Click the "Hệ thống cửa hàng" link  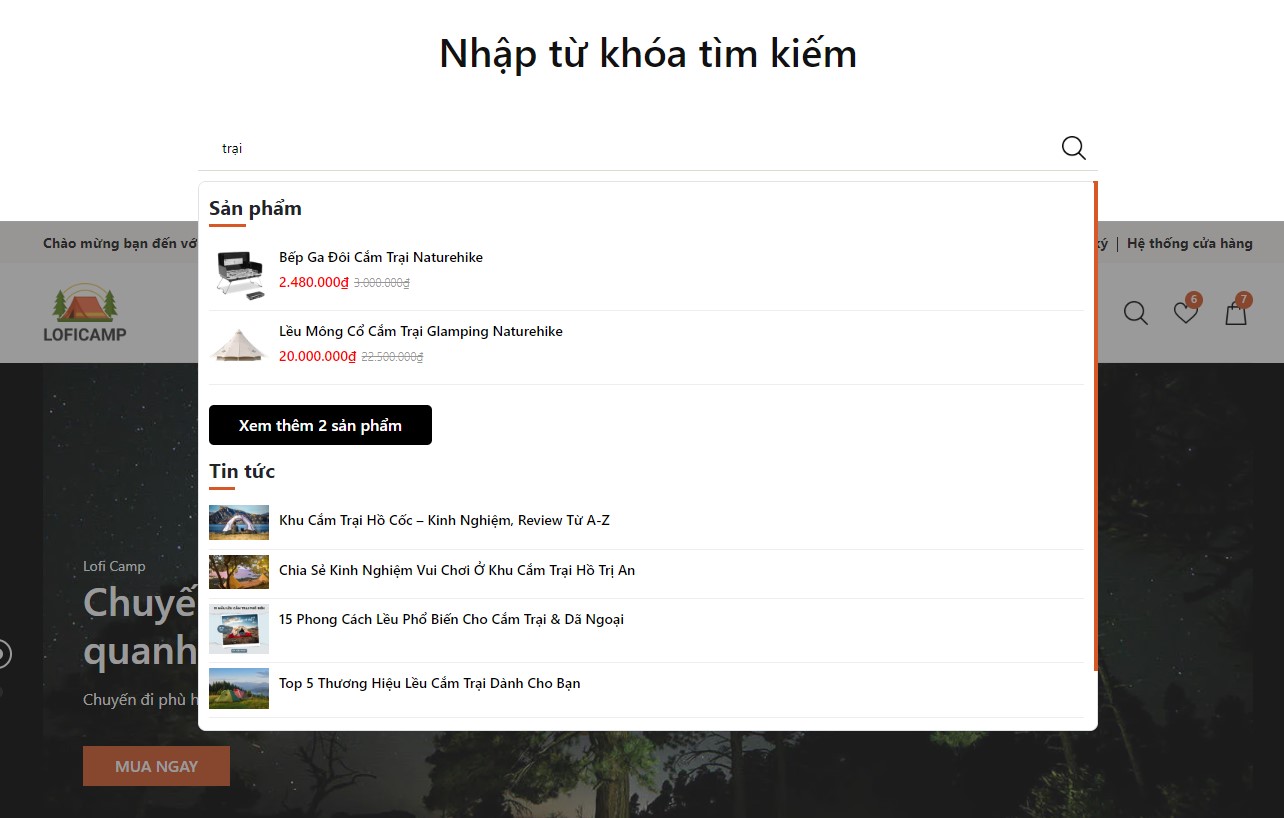click(1189, 243)
